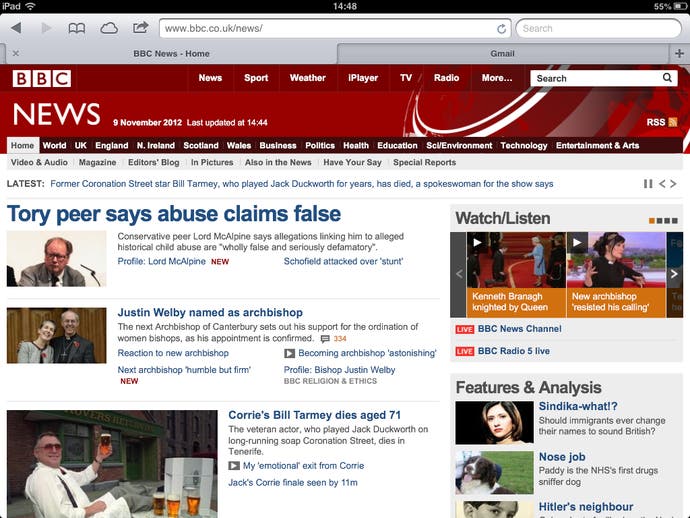This screenshot has height=518, width=690.
Task: Play the New archbishop video
Action: [x=577, y=242]
